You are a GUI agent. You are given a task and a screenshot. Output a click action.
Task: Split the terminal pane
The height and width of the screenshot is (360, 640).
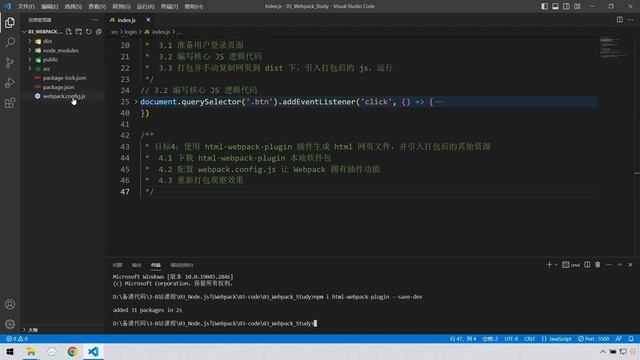[587, 264]
